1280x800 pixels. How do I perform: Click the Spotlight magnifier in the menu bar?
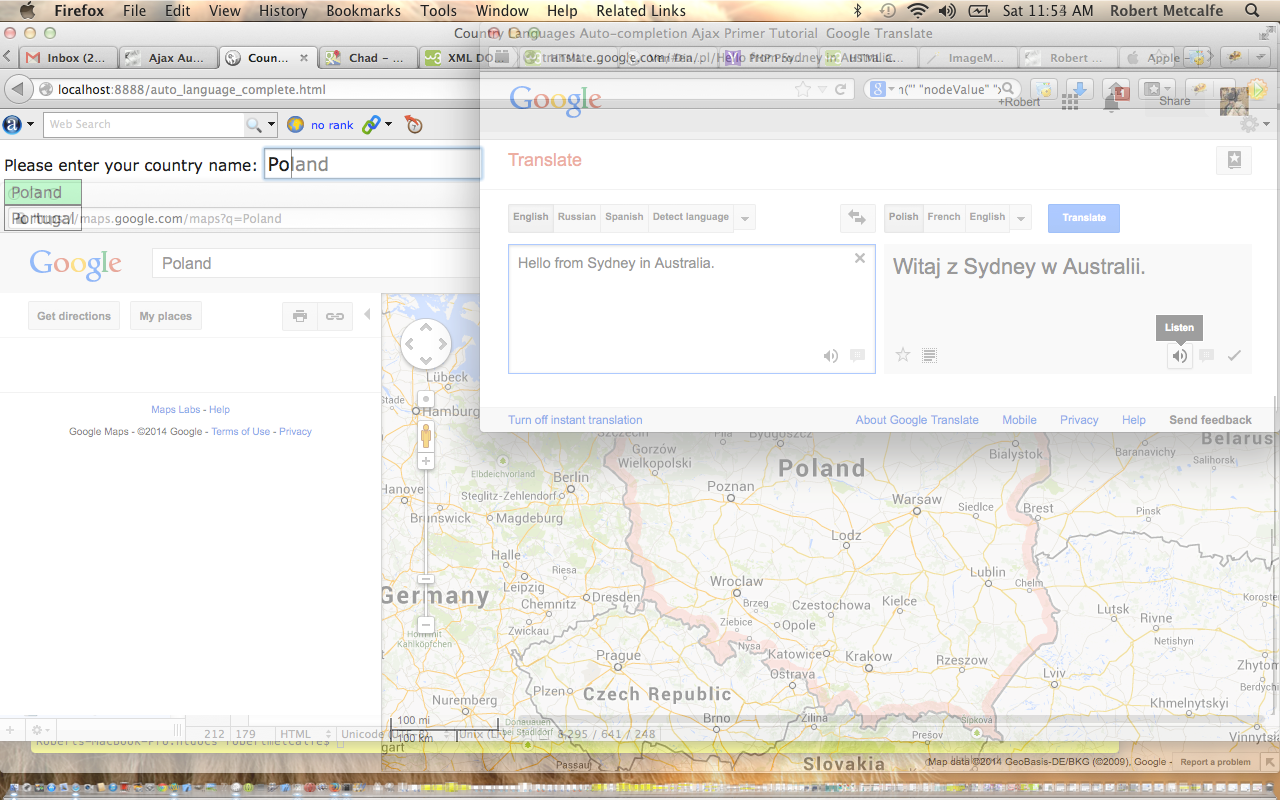(x=1251, y=11)
